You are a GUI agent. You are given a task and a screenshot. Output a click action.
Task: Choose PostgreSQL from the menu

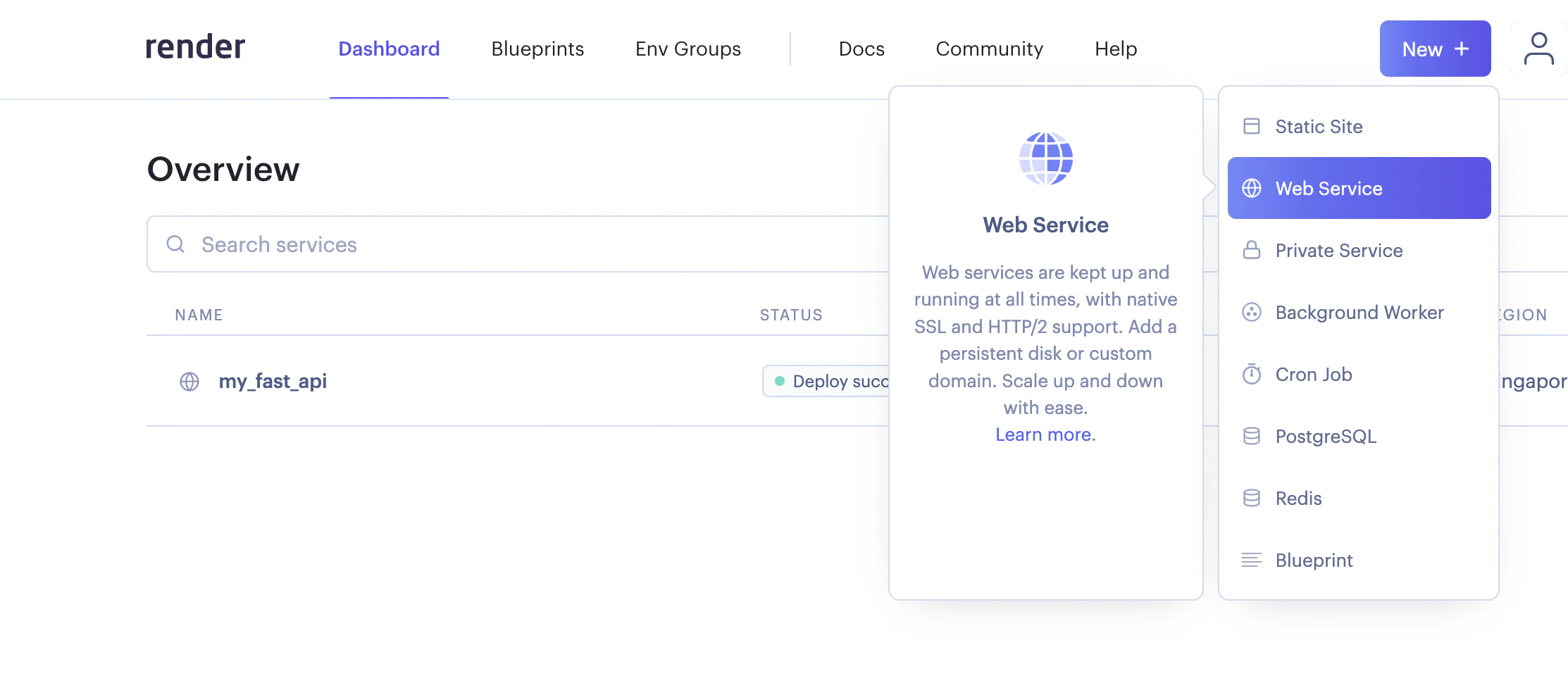[x=1359, y=436]
